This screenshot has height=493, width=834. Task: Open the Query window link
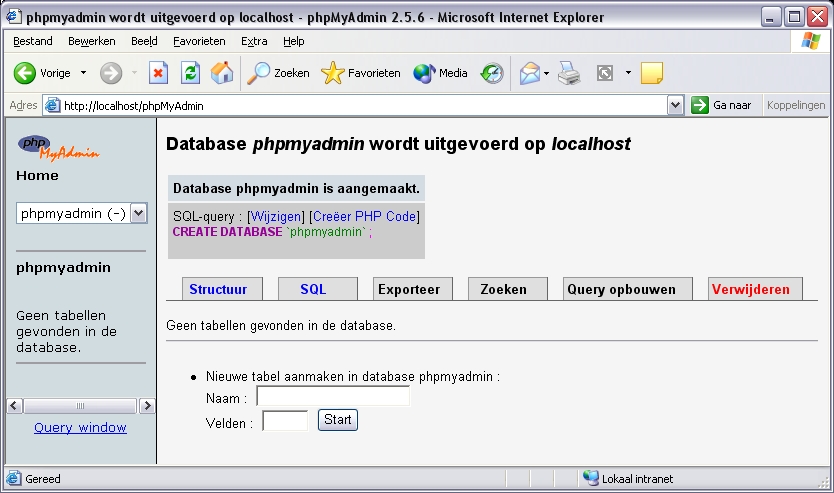click(x=80, y=428)
